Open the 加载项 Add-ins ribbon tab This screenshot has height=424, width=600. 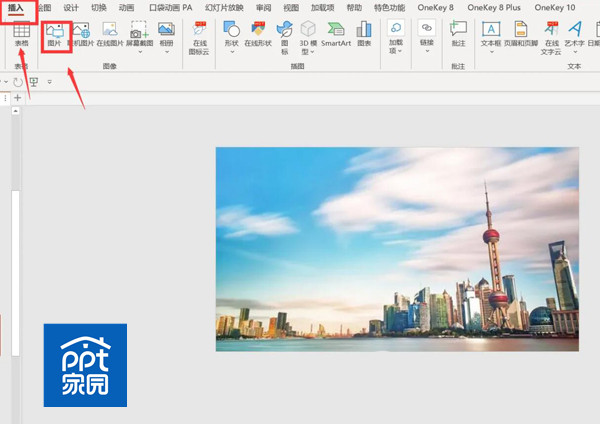pos(323,8)
